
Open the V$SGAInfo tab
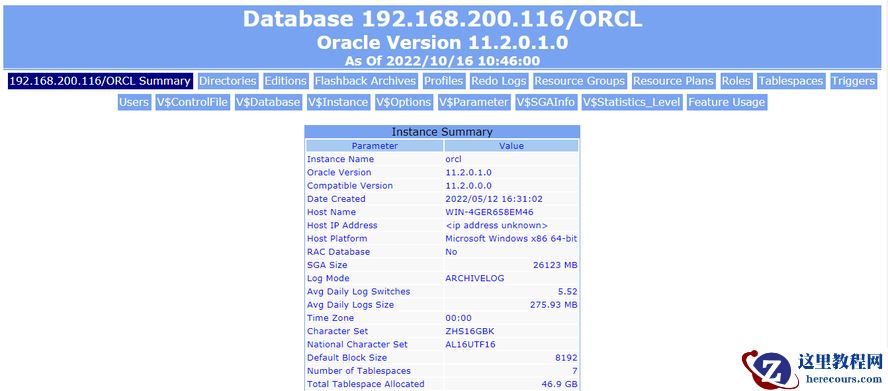coord(546,103)
